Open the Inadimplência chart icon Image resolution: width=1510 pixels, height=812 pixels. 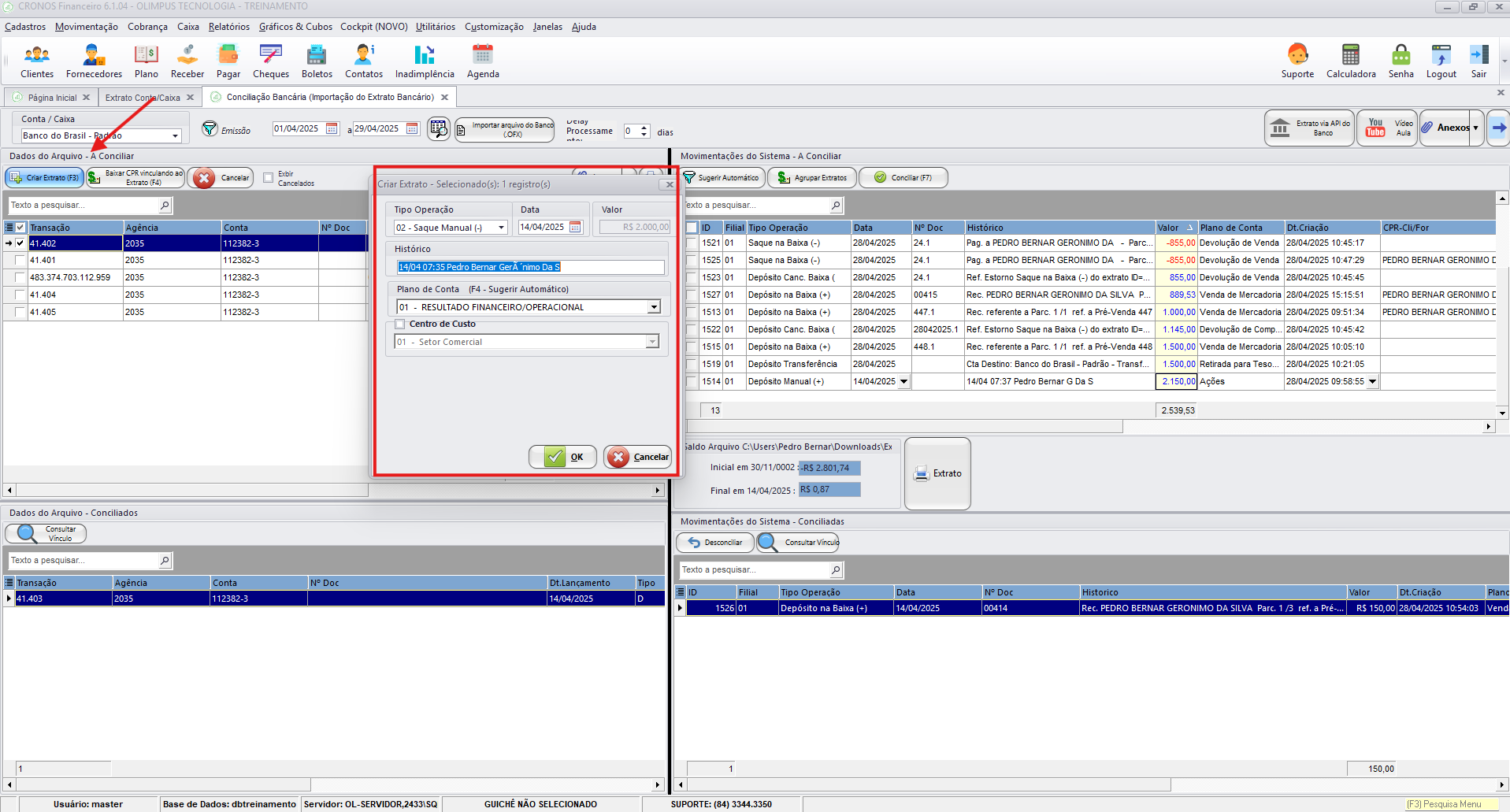coord(425,55)
